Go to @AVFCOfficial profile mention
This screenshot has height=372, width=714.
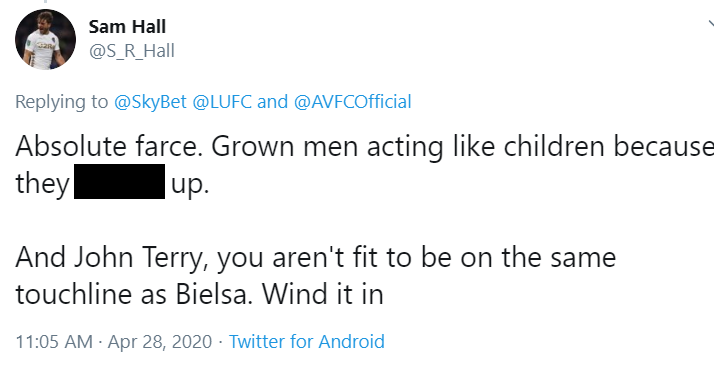click(352, 102)
